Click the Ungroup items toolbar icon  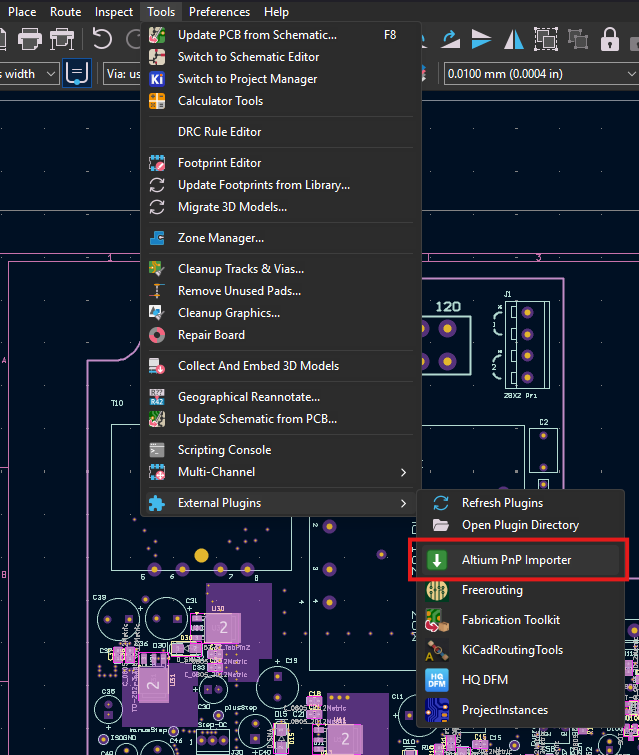[578, 39]
